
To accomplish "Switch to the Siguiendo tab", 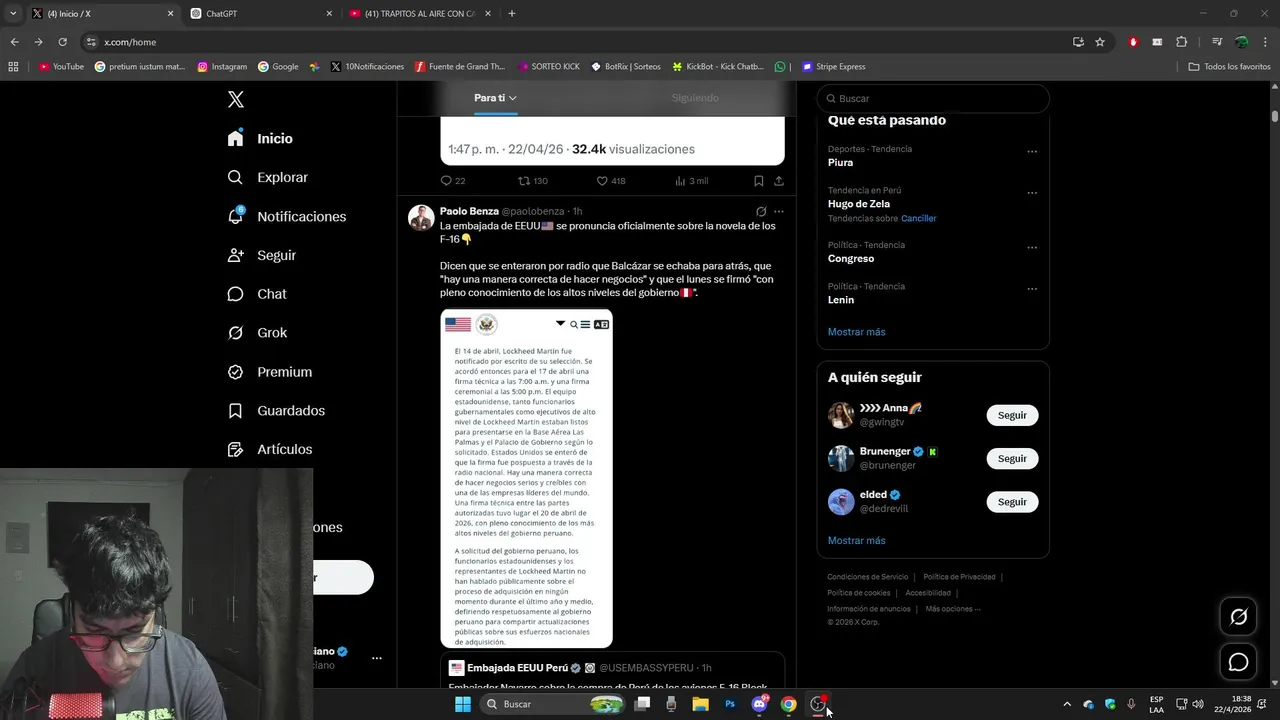I will click(695, 98).
